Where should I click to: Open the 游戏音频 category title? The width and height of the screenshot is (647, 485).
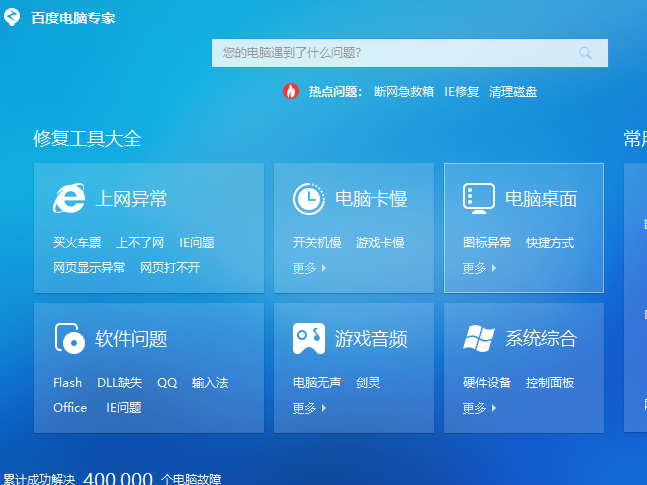pyautogui.click(x=371, y=339)
